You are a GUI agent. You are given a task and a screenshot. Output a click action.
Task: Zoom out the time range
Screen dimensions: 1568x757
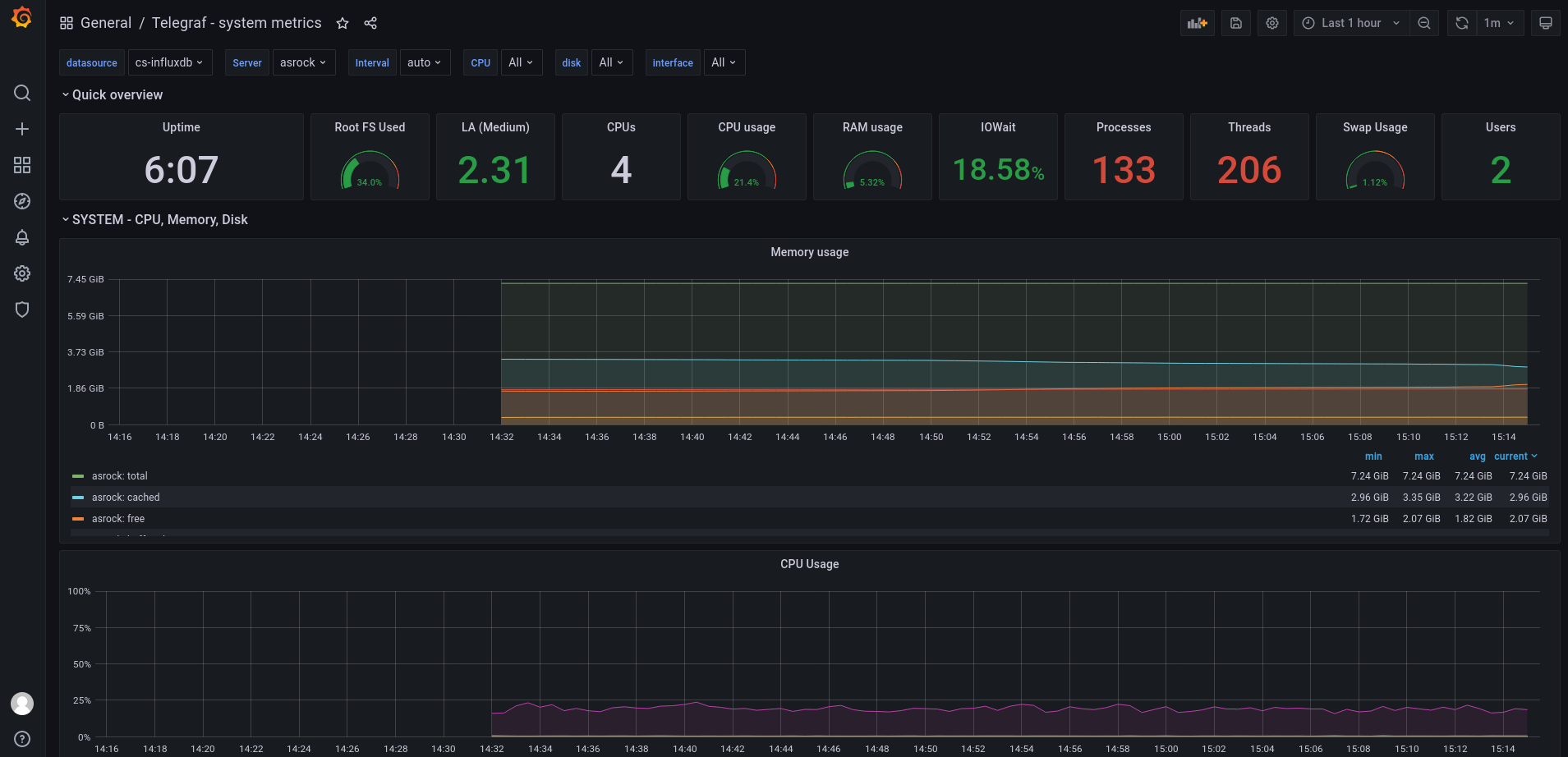(x=1424, y=23)
